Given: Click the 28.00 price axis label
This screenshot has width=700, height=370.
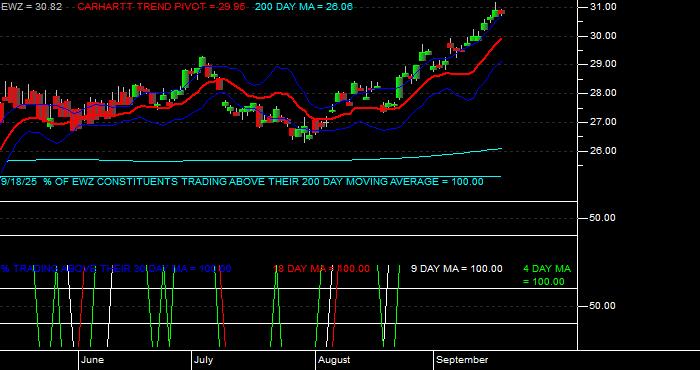Looking at the screenshot, I should [x=603, y=93].
